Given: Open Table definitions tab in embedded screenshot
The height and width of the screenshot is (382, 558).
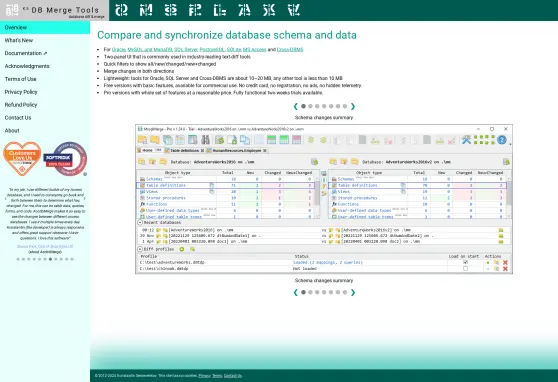Looking at the screenshot, I should [x=184, y=151].
